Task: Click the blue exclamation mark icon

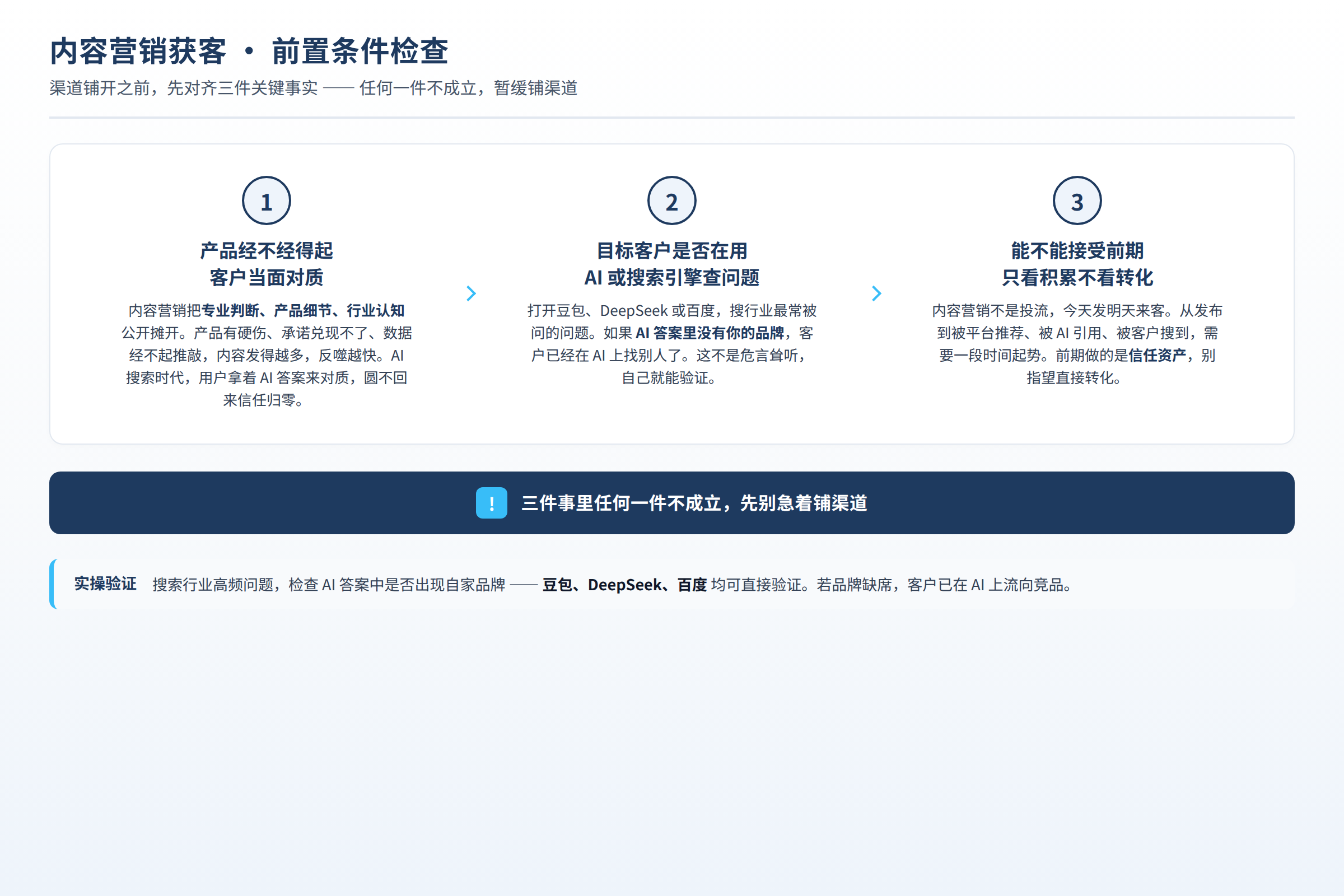Action: (x=492, y=503)
